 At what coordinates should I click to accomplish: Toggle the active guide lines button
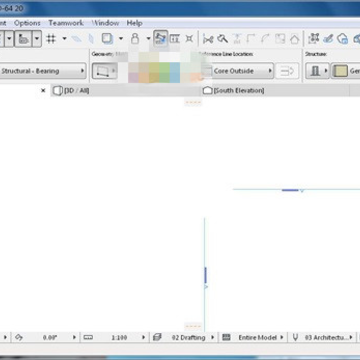(x=160, y=38)
